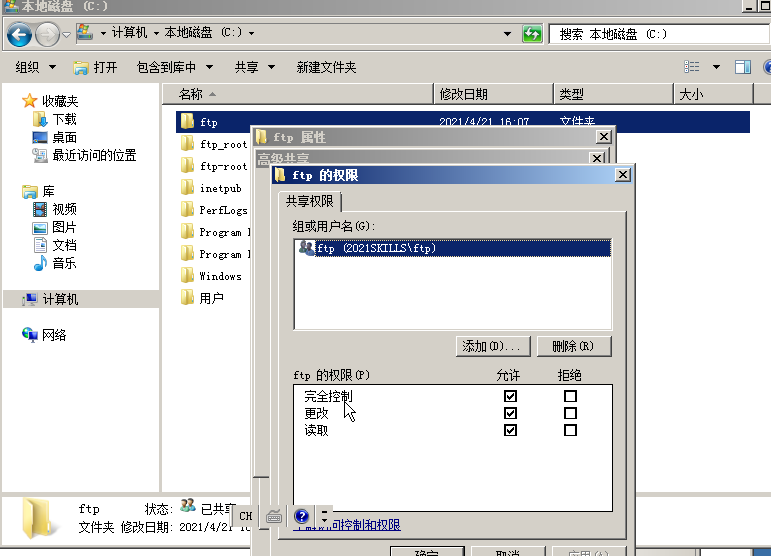This screenshot has width=771, height=556.
Task: Open the 下载 folder in favorites
Action: pyautogui.click(x=64, y=119)
